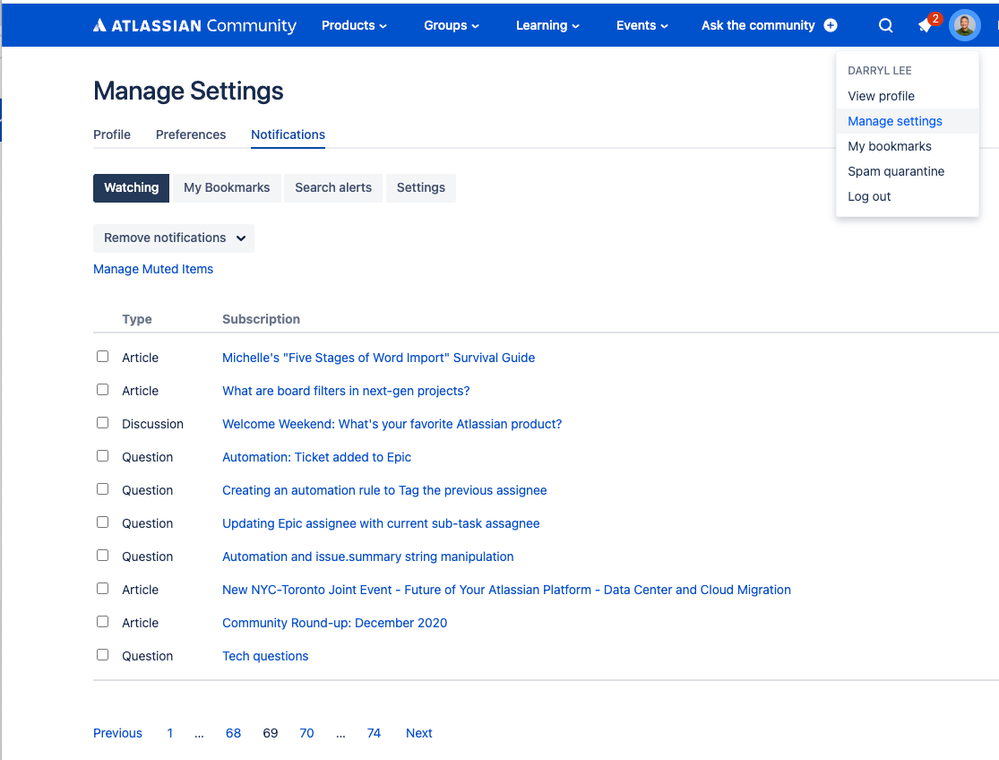The width and height of the screenshot is (999, 760).
Task: Go to page 68
Action: tap(233, 733)
